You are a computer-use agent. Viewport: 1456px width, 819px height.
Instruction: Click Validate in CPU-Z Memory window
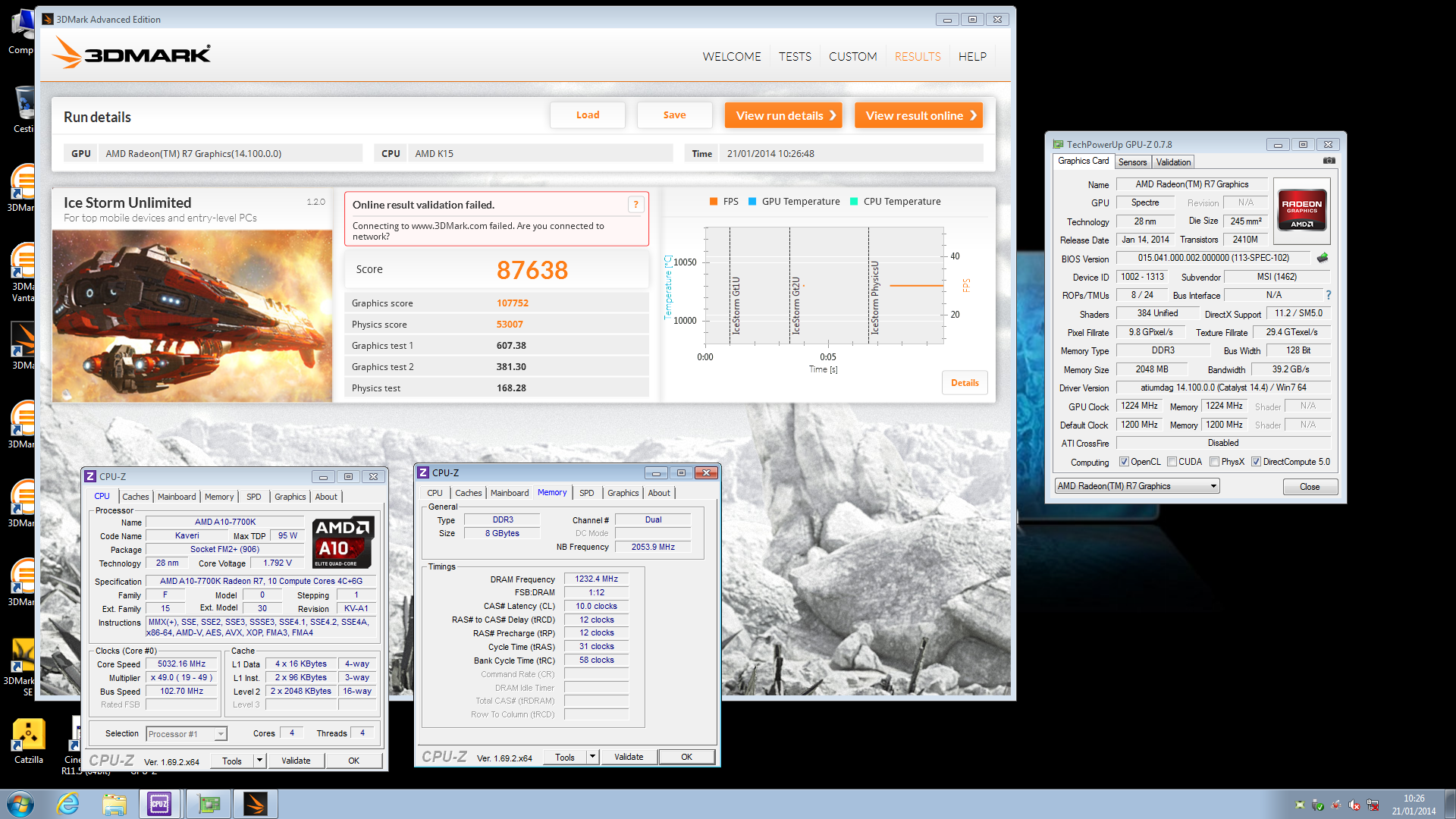click(x=629, y=757)
